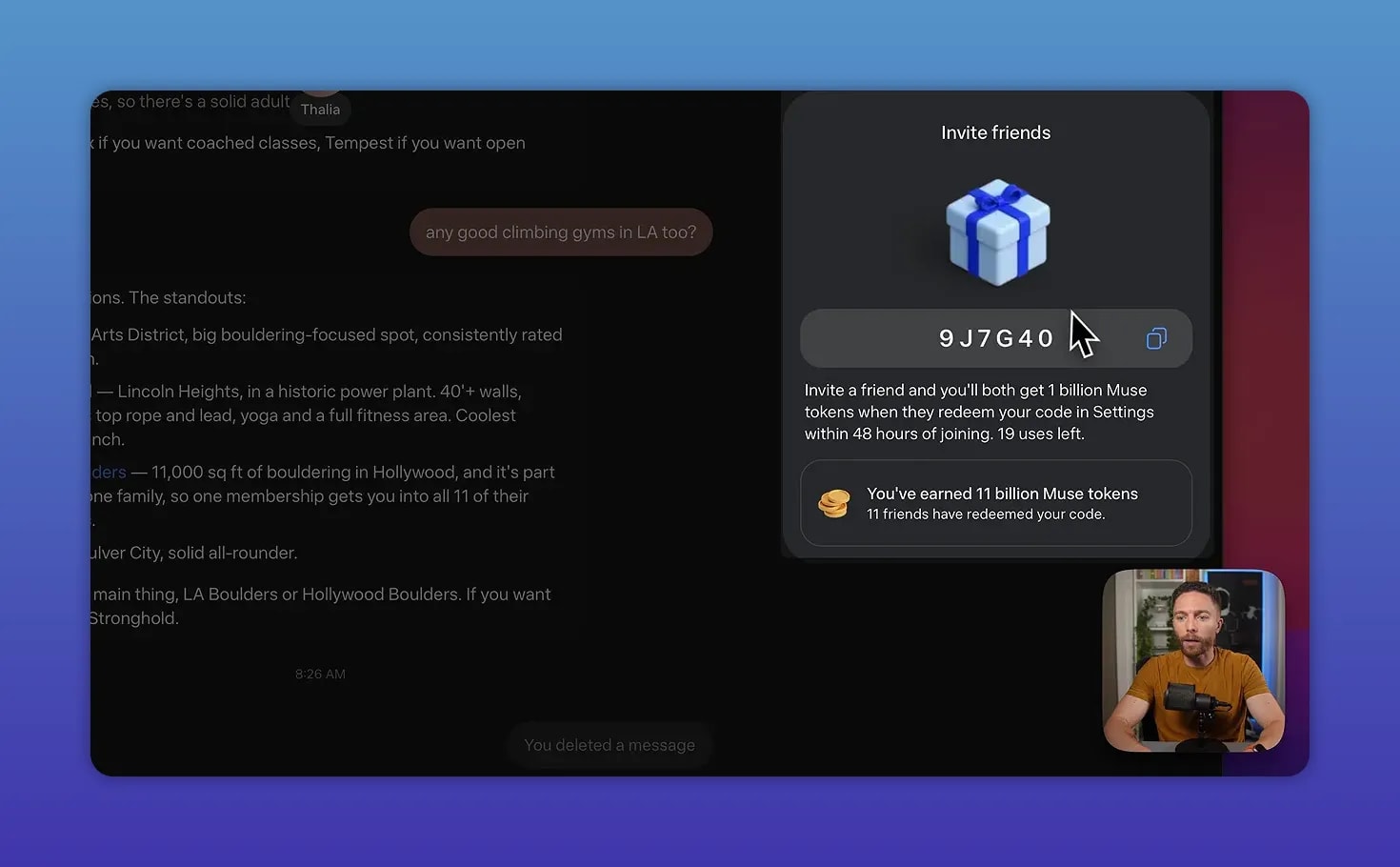Click the "Stronghold." text in the chat
Screen dimensions: 1400x867
pos(134,618)
